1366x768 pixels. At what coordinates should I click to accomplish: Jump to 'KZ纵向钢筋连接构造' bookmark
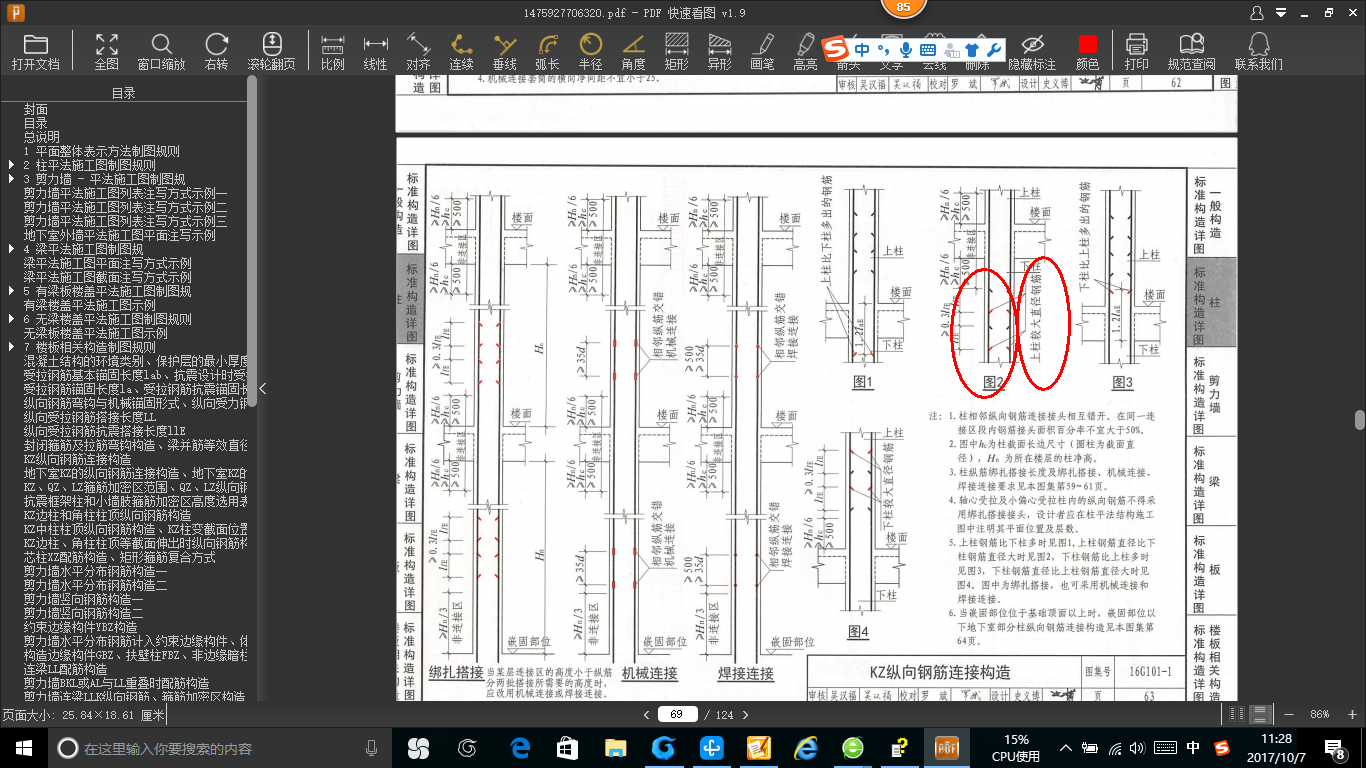pyautogui.click(x=78, y=459)
